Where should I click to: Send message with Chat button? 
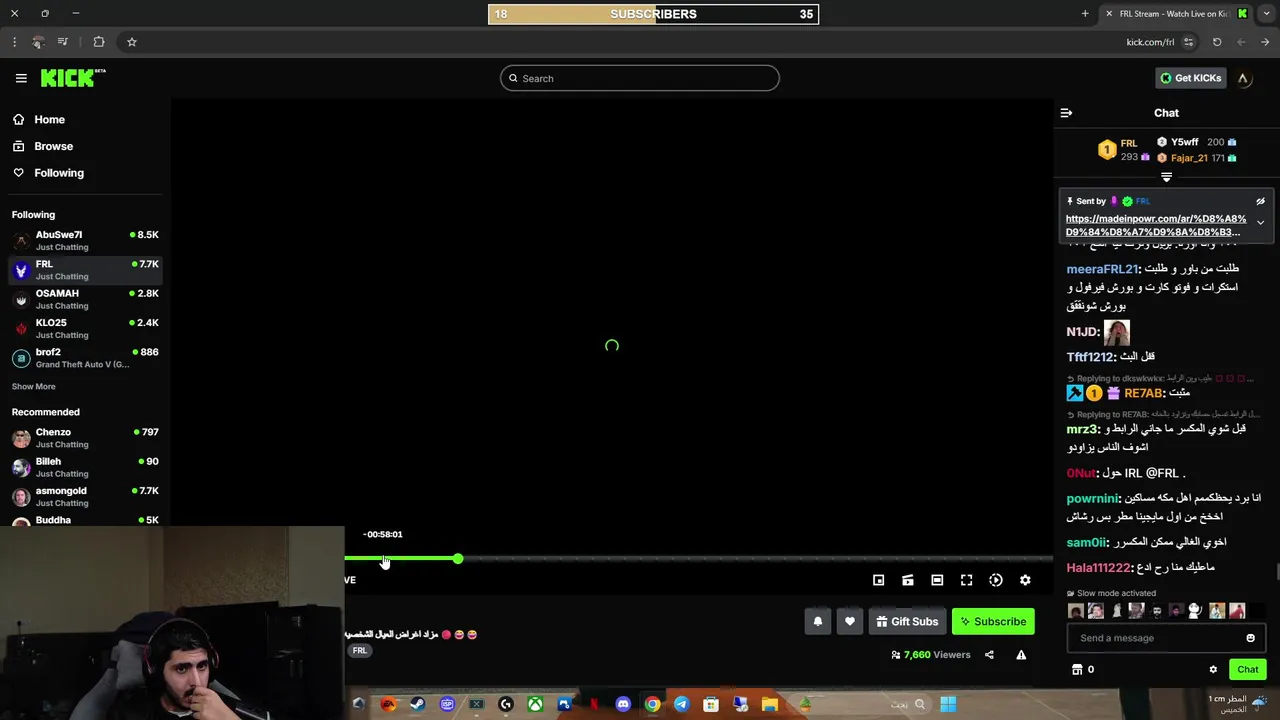(1247, 669)
